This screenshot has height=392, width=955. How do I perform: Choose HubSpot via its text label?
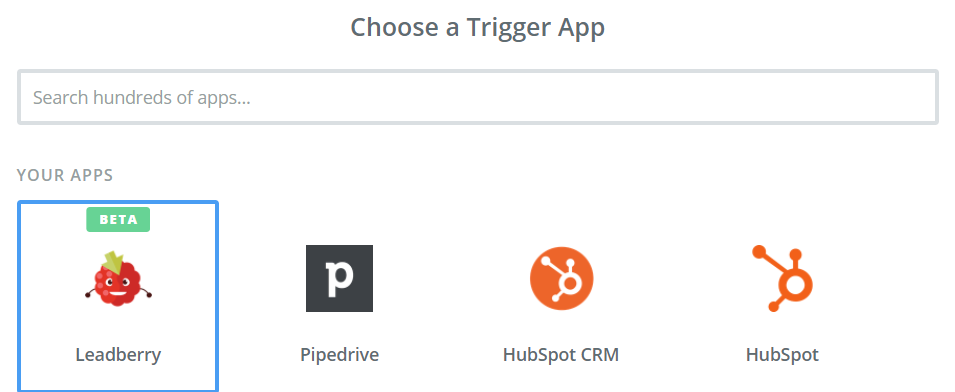click(x=782, y=354)
